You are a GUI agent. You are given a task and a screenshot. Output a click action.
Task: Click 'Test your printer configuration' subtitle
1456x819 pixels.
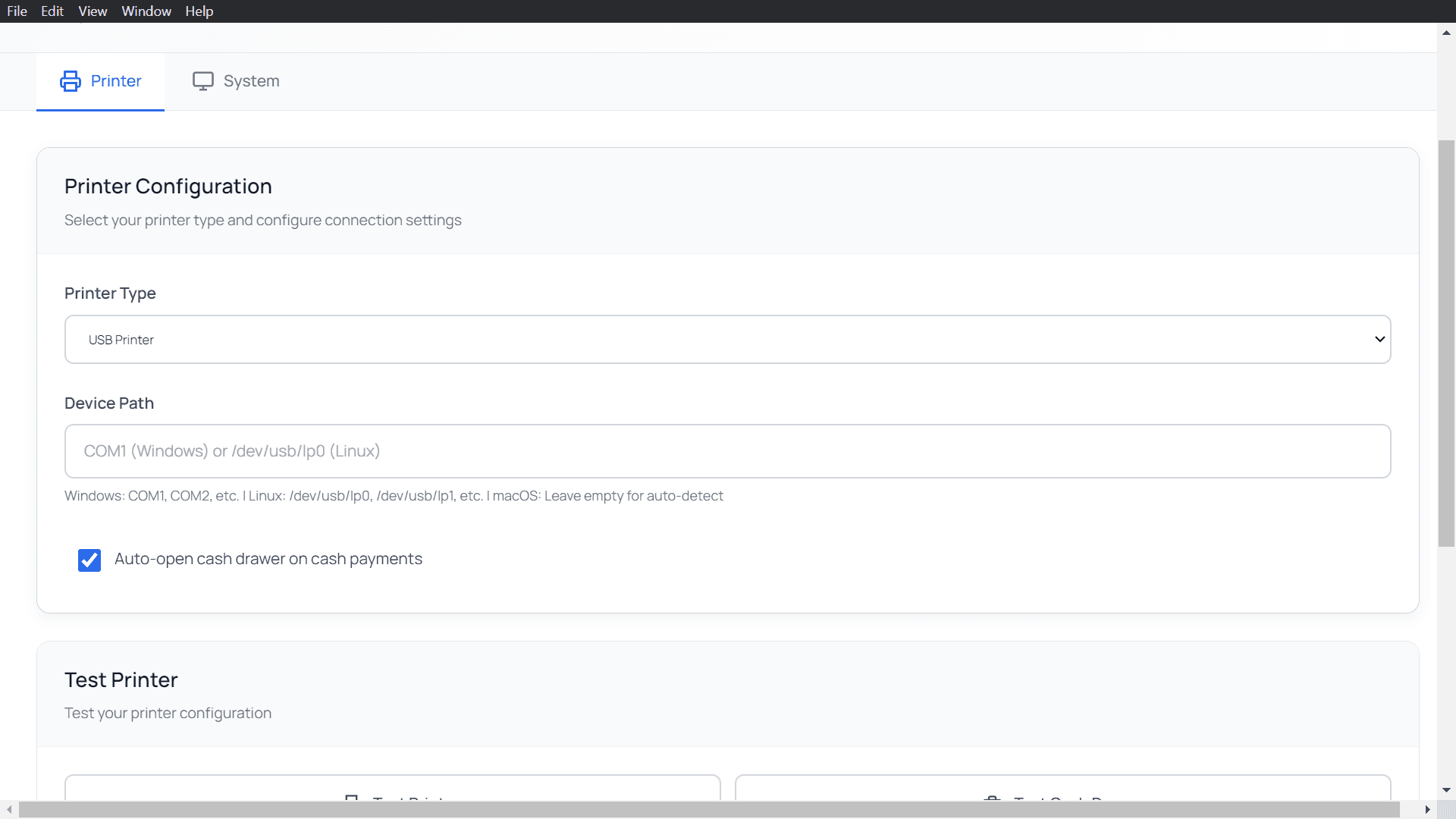(x=168, y=714)
